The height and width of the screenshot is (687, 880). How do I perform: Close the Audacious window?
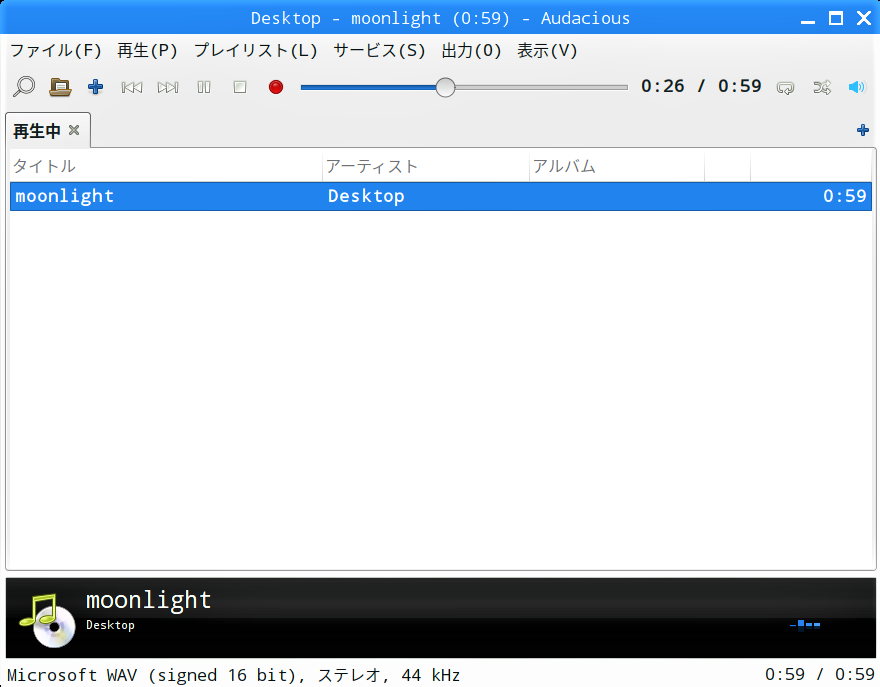[x=864, y=19]
